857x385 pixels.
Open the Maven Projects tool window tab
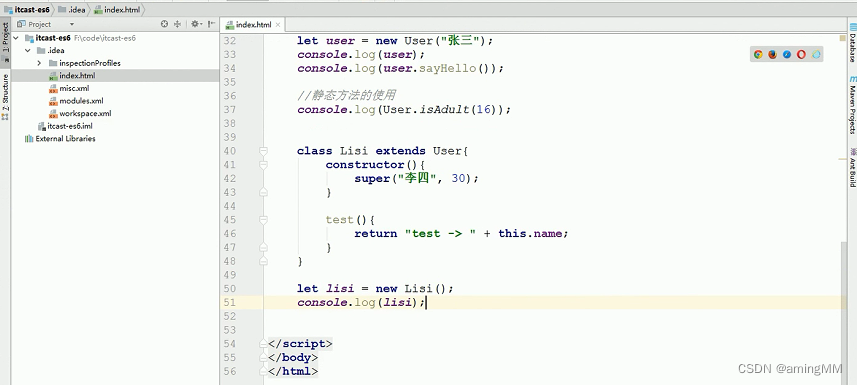click(x=852, y=105)
